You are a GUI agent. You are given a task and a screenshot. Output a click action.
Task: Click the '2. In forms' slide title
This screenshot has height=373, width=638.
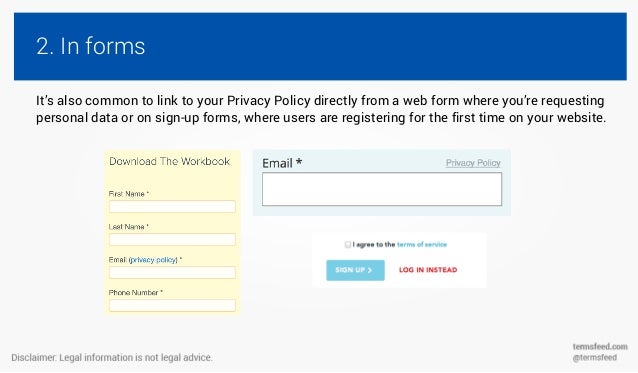pyautogui.click(x=91, y=46)
